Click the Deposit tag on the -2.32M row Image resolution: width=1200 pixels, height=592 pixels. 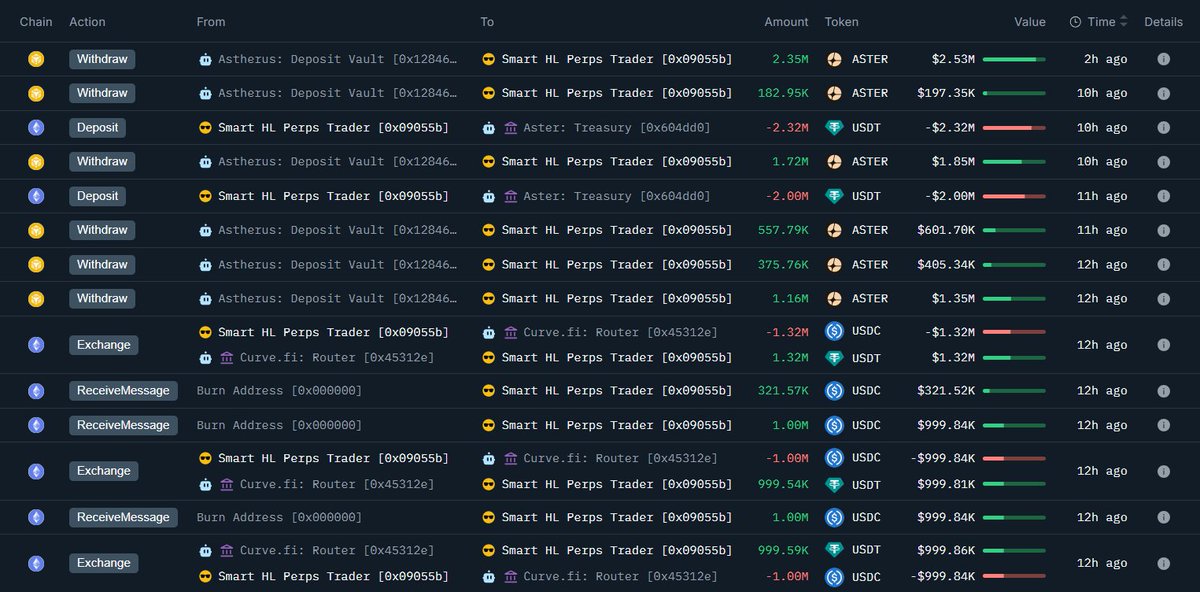pos(97,127)
